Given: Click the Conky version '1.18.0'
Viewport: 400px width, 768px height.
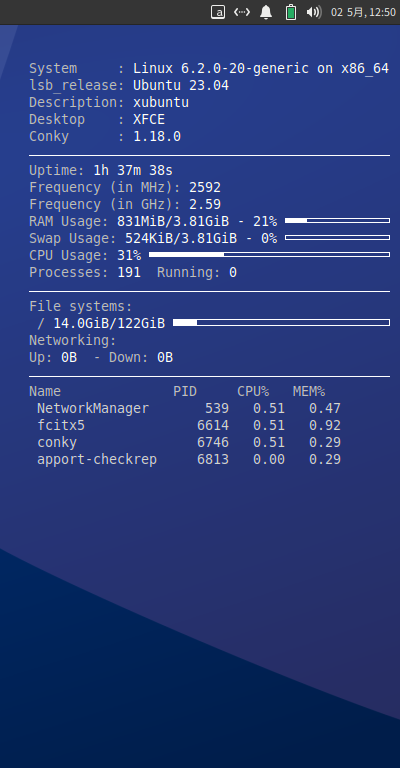Looking at the screenshot, I should pyautogui.click(x=157, y=137).
